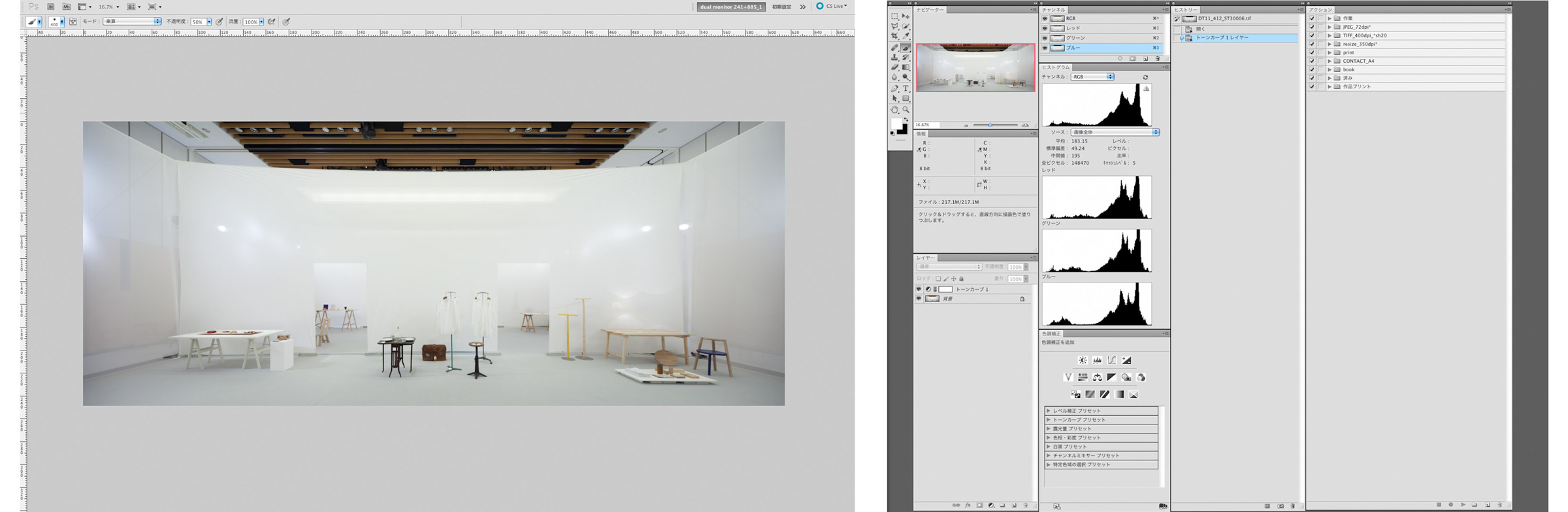Screen dimensions: 1568x512
Task: Select the Crop tool in toolbox
Action: coord(894,37)
